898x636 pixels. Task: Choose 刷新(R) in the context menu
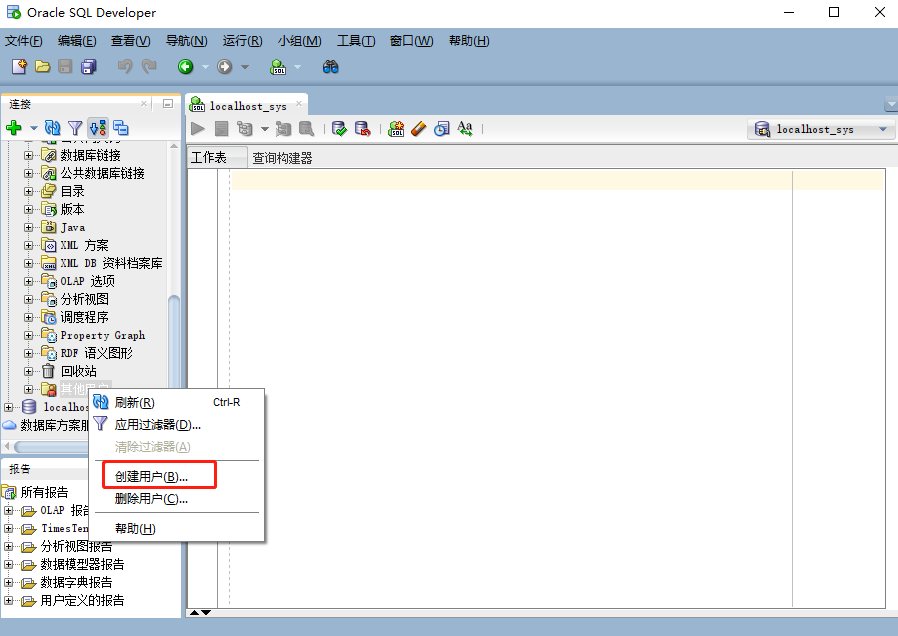click(176, 402)
